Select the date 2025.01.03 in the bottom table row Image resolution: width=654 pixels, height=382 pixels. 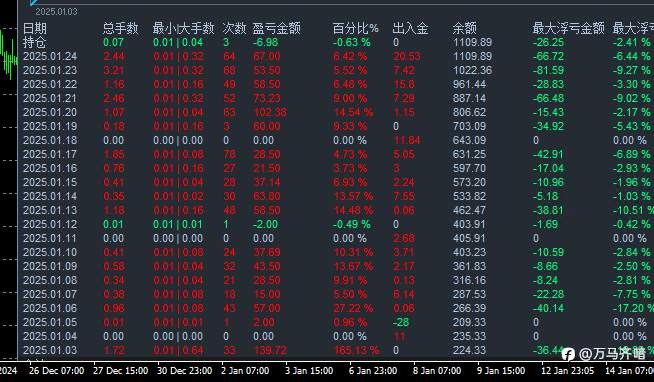tap(50, 350)
